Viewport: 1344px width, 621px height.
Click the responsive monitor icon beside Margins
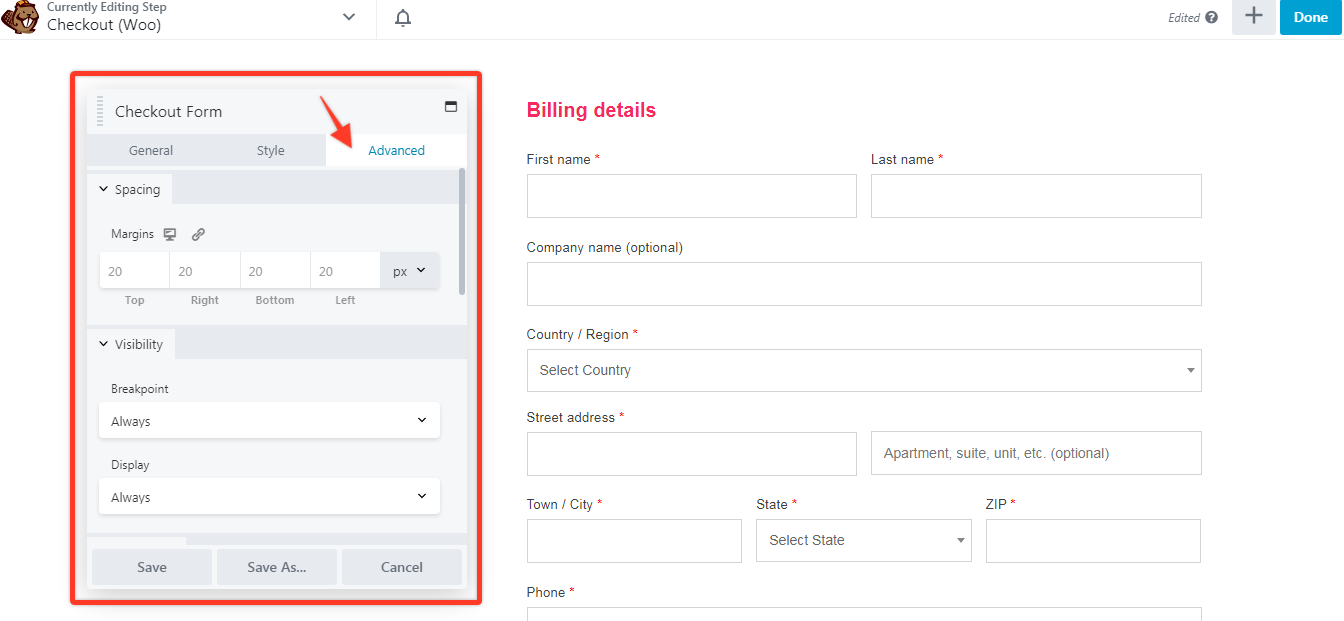170,234
